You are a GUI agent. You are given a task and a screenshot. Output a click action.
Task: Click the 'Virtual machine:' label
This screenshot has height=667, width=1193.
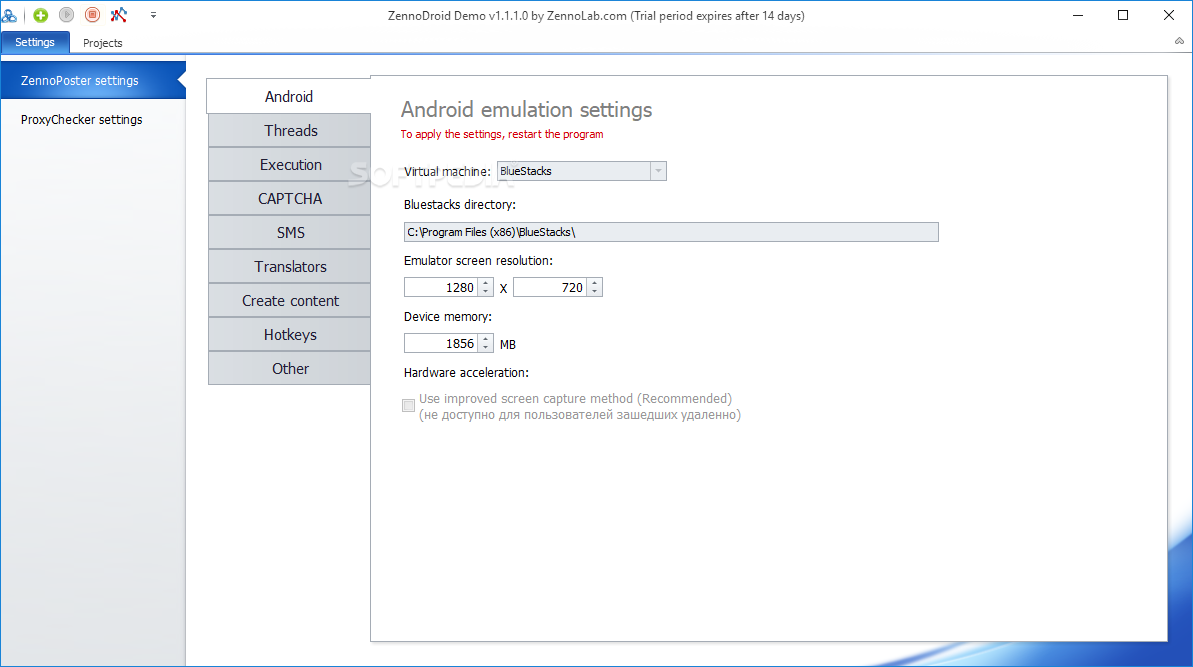(447, 172)
